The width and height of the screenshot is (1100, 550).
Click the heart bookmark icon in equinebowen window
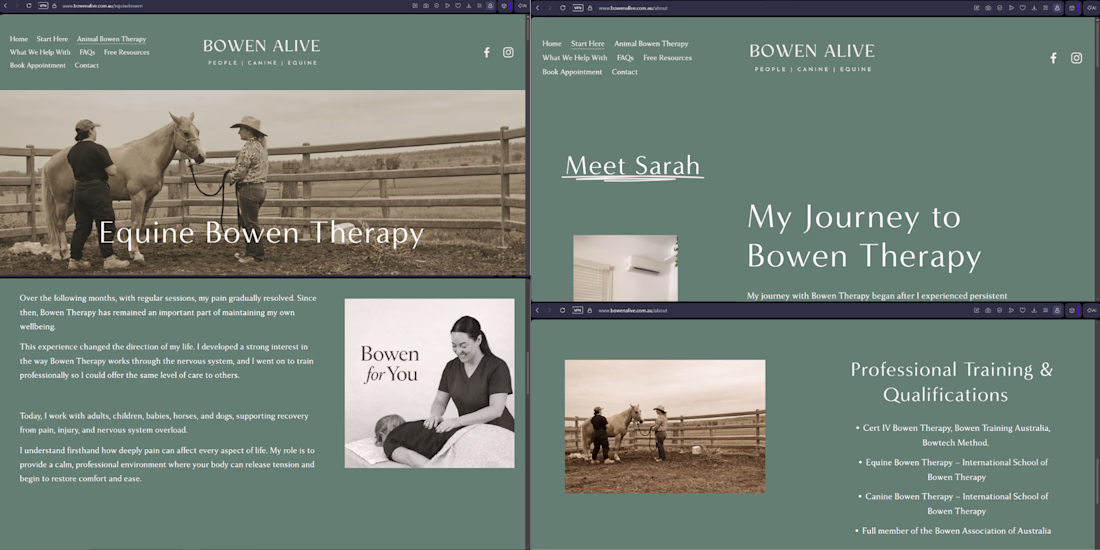458,6
